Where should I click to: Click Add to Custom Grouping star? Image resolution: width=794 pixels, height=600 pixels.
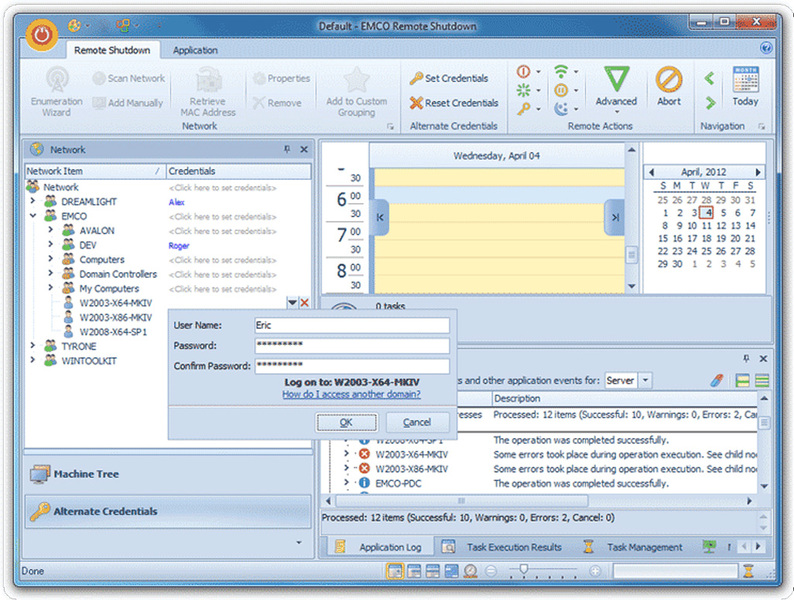pos(356,92)
